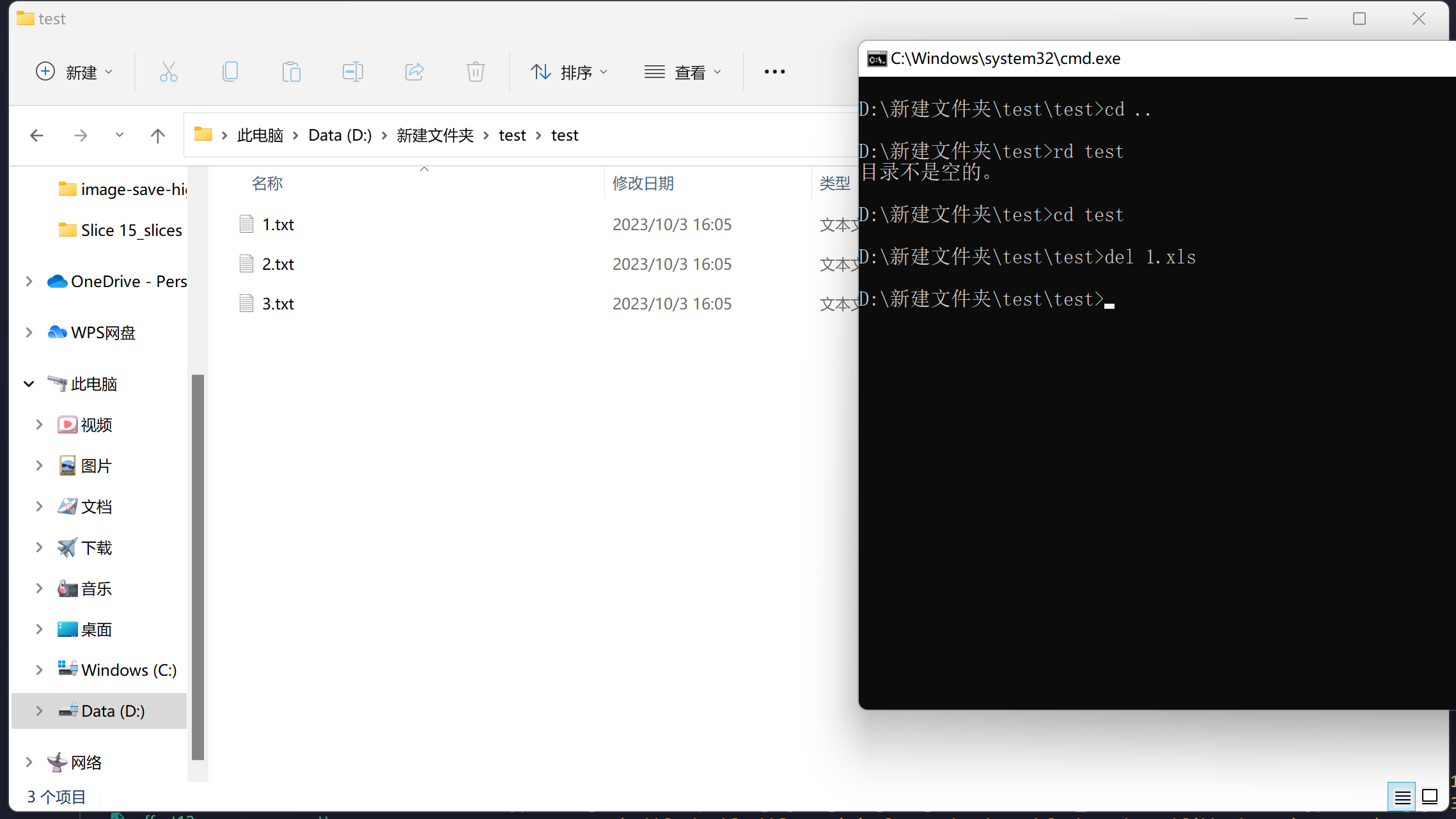Open the 新建 new item dropdown

(x=74, y=72)
